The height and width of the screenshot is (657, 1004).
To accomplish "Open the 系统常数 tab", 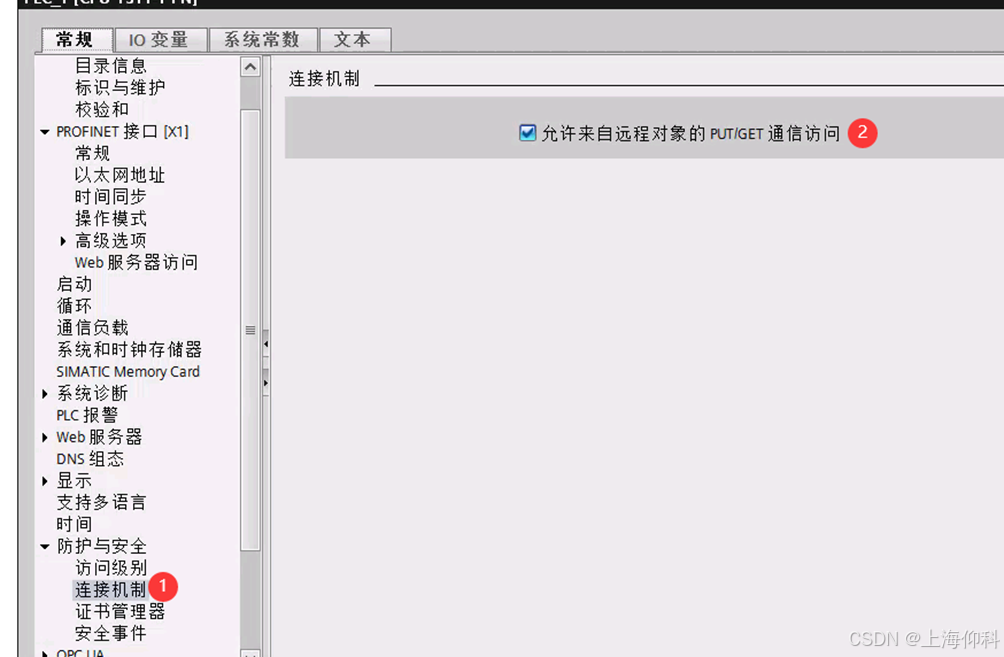I will click(262, 39).
